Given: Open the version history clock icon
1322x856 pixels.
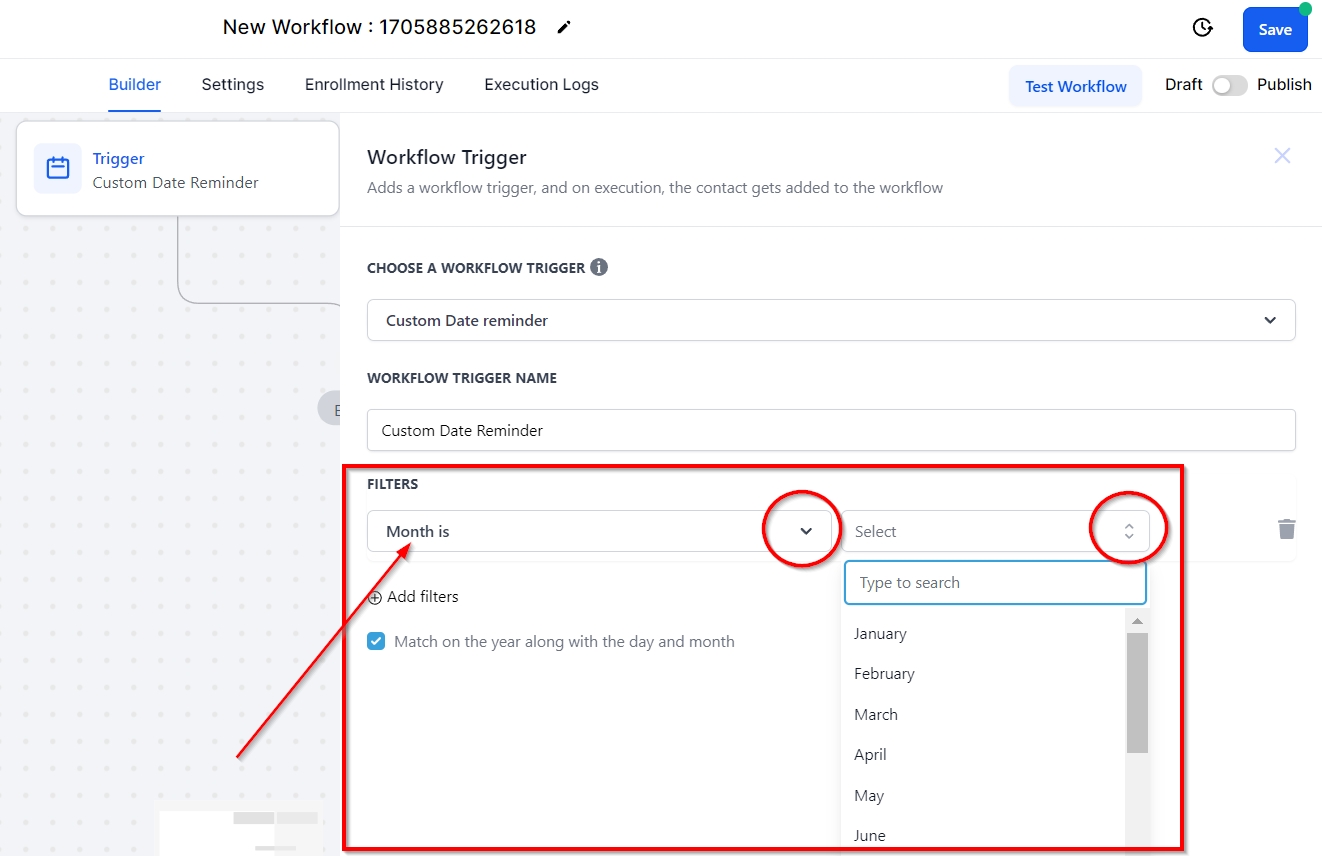Looking at the screenshot, I should pos(1203,28).
